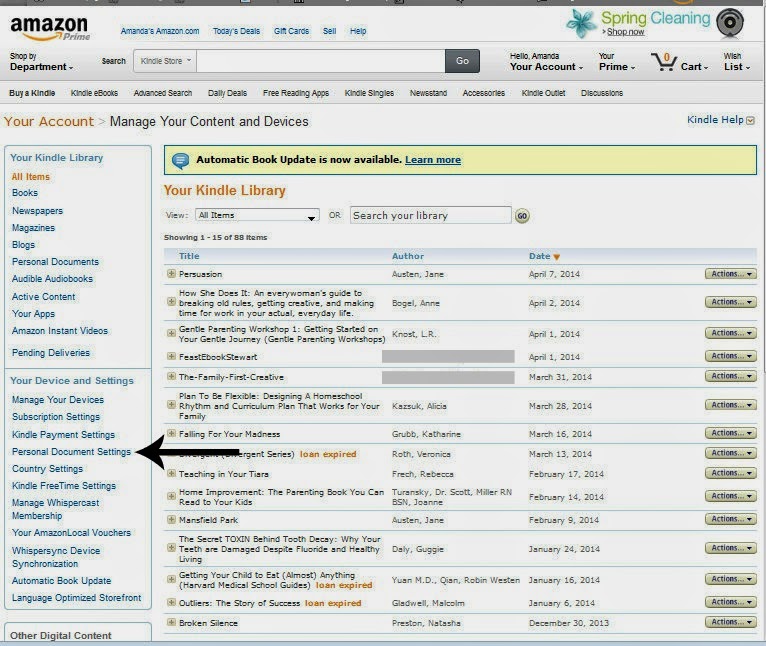Open Your Prime dropdown
The image size is (766, 646).
[x=617, y=62]
